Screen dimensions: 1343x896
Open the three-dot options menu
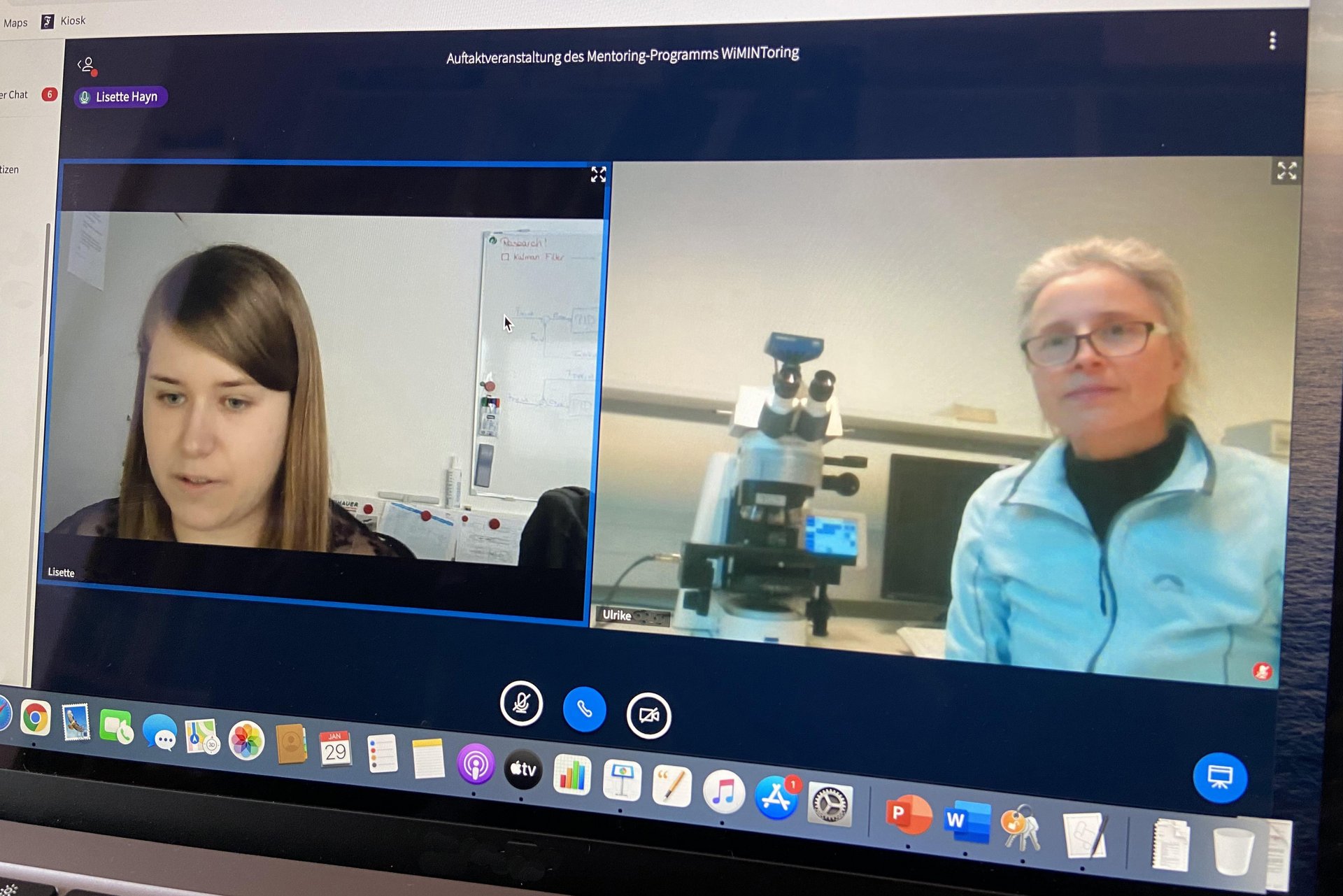click(x=1272, y=41)
